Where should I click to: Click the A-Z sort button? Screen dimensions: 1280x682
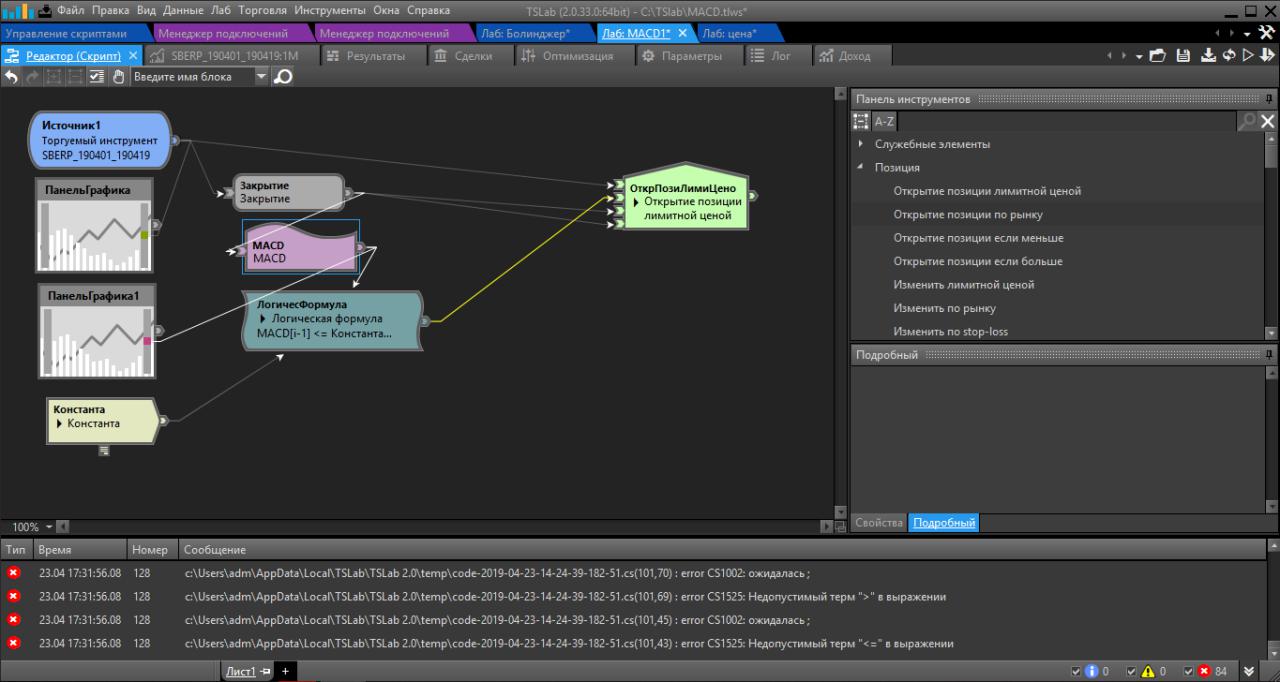click(x=884, y=121)
